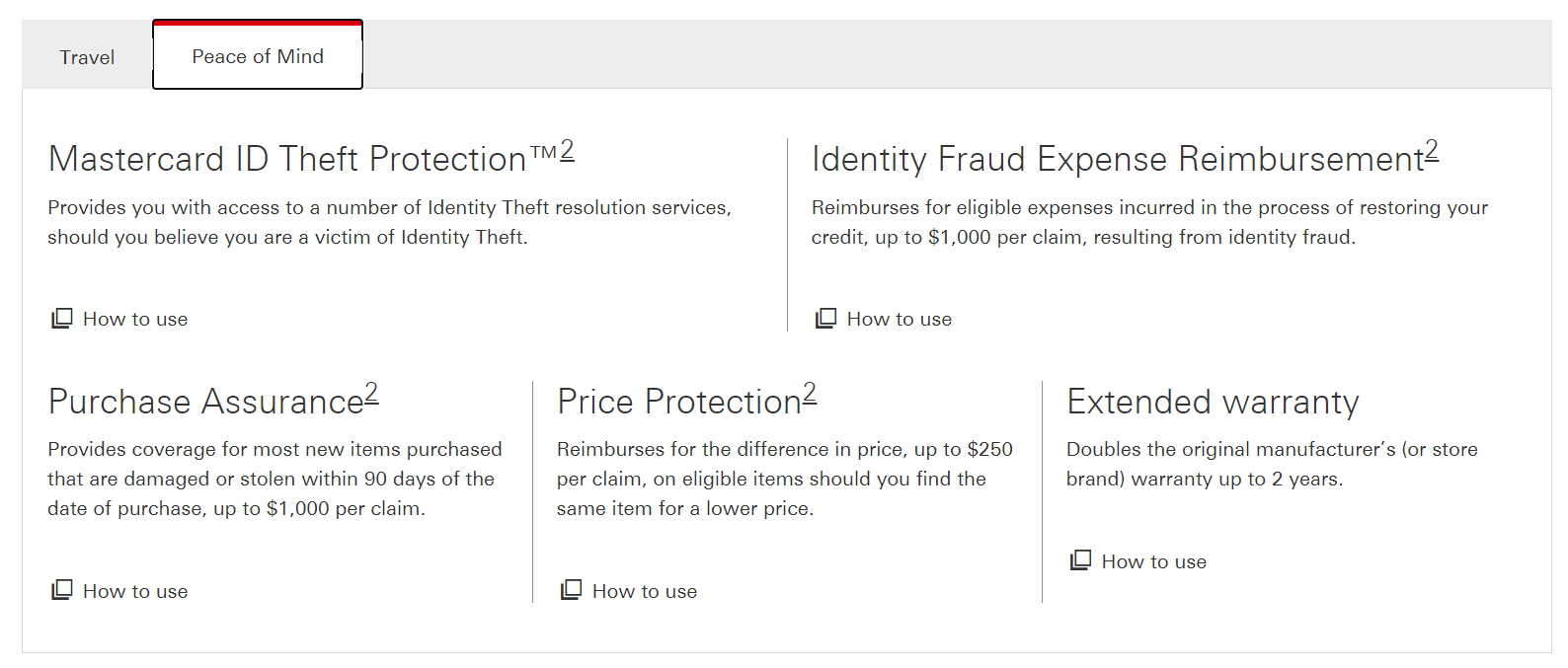Image resolution: width=1568 pixels, height=668 pixels.
Task: Open "How to use" text for ID Theft Protection
Action: click(135, 319)
